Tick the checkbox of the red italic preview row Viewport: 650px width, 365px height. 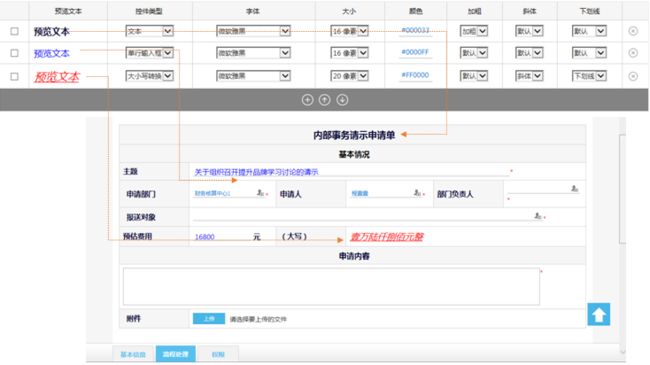pyautogui.click(x=15, y=76)
